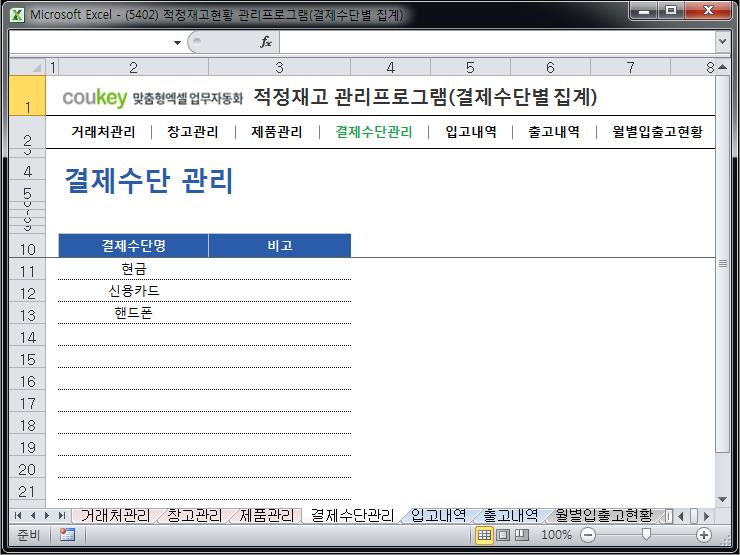Open the Name Box dropdown arrow
The image size is (740, 555).
177,42
